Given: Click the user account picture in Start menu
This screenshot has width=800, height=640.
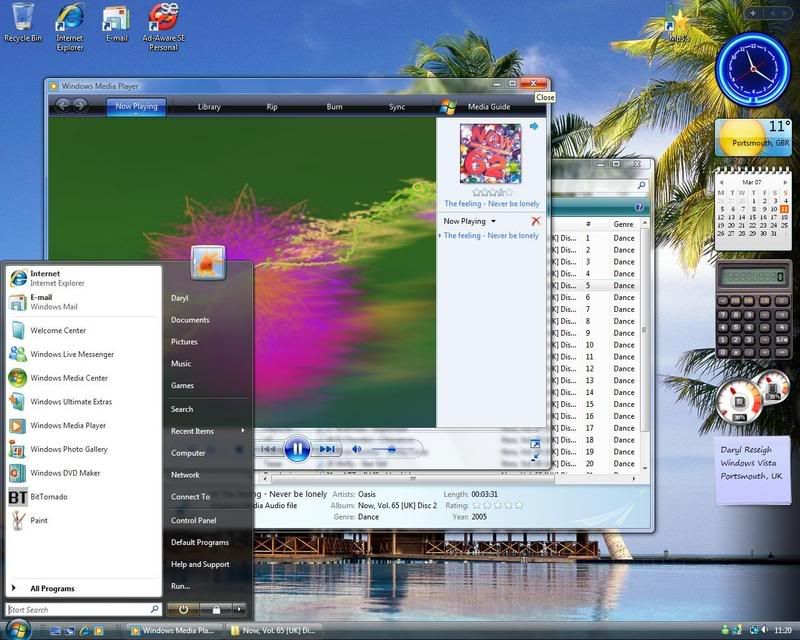Looking at the screenshot, I should tap(208, 263).
